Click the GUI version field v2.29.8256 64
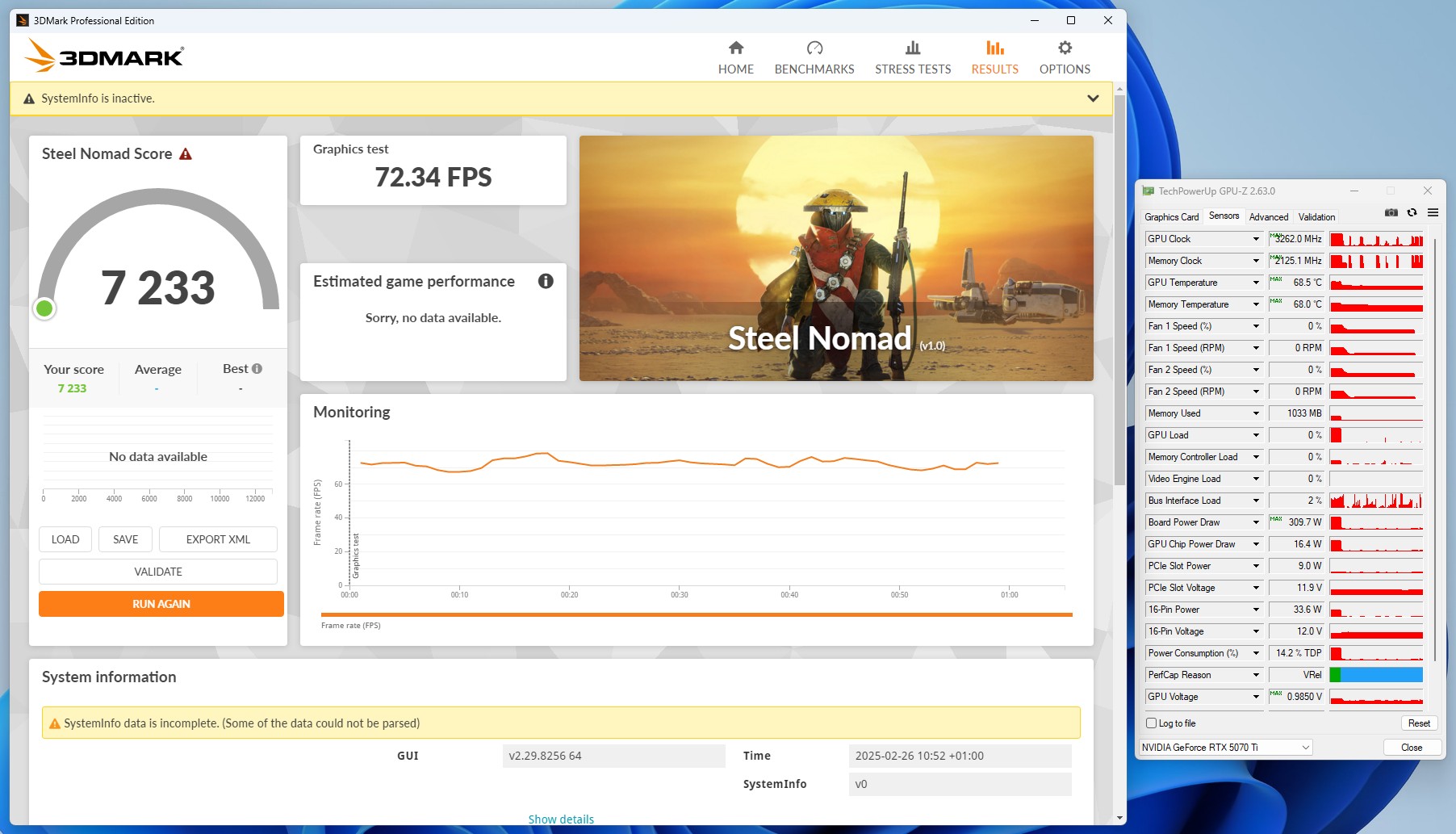The height and width of the screenshot is (834, 1456). point(613,756)
